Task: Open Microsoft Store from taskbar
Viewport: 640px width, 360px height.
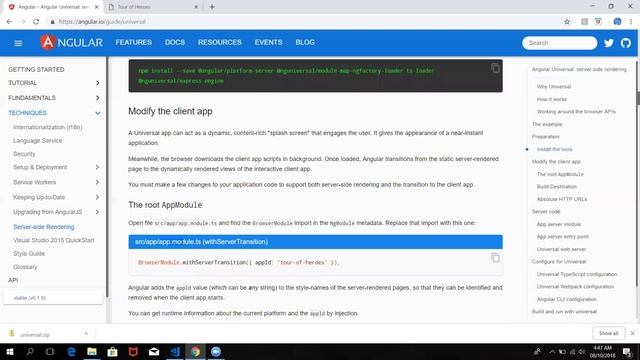Action: 112,351
